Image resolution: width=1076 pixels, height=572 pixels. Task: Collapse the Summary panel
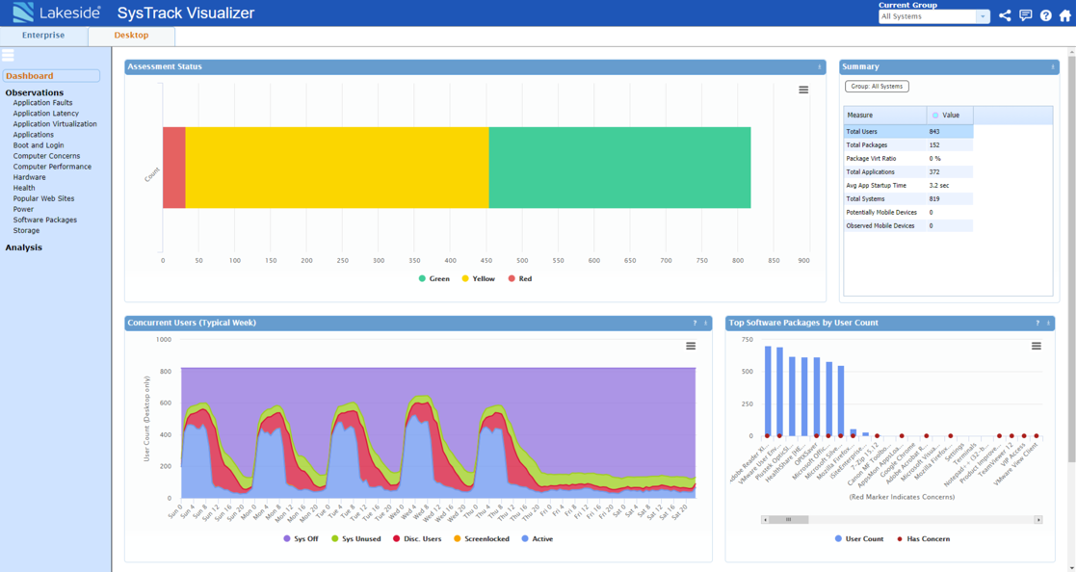point(1053,67)
